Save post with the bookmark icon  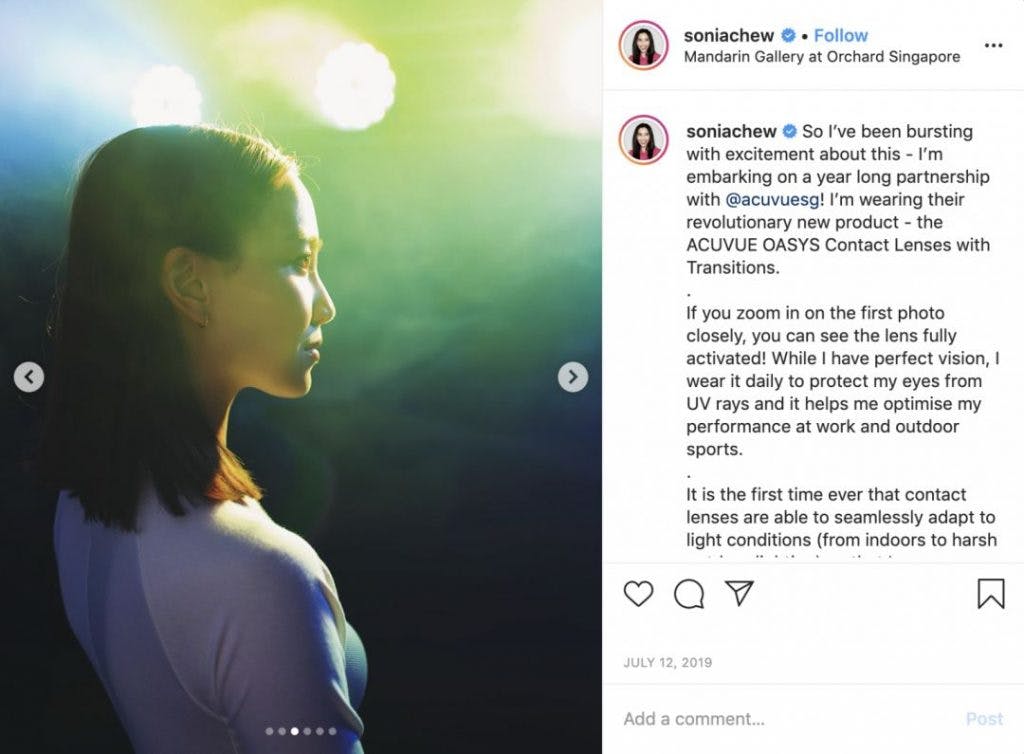click(x=991, y=593)
